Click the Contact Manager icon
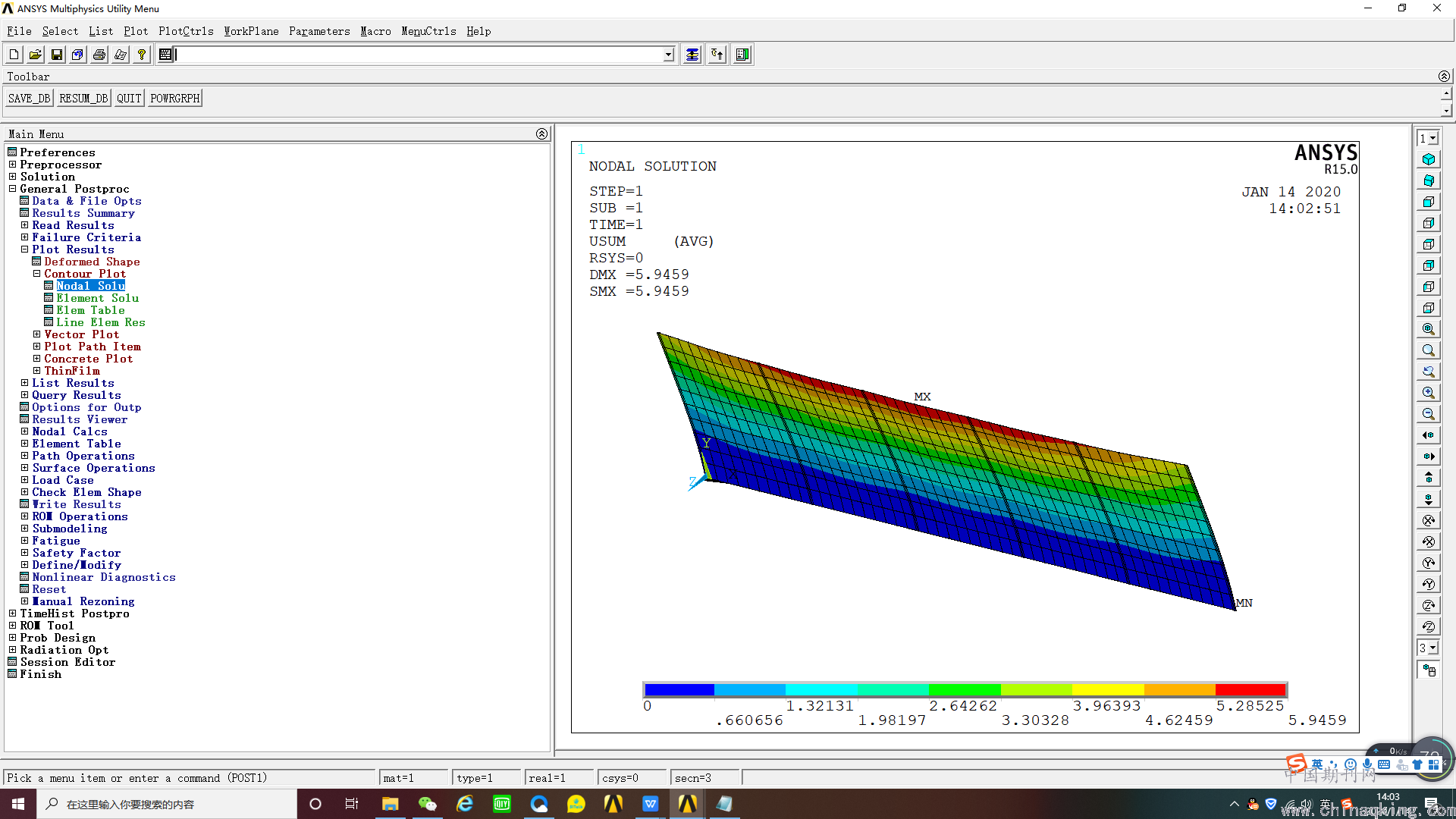Viewport: 1456px width, 819px height. (742, 55)
